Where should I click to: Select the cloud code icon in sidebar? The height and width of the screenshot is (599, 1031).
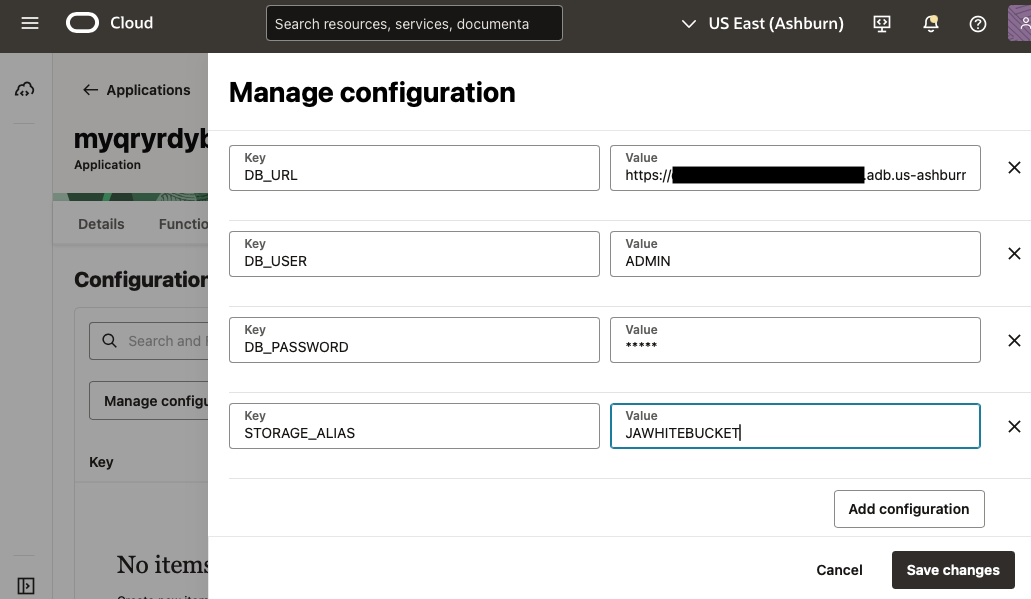coord(25,89)
